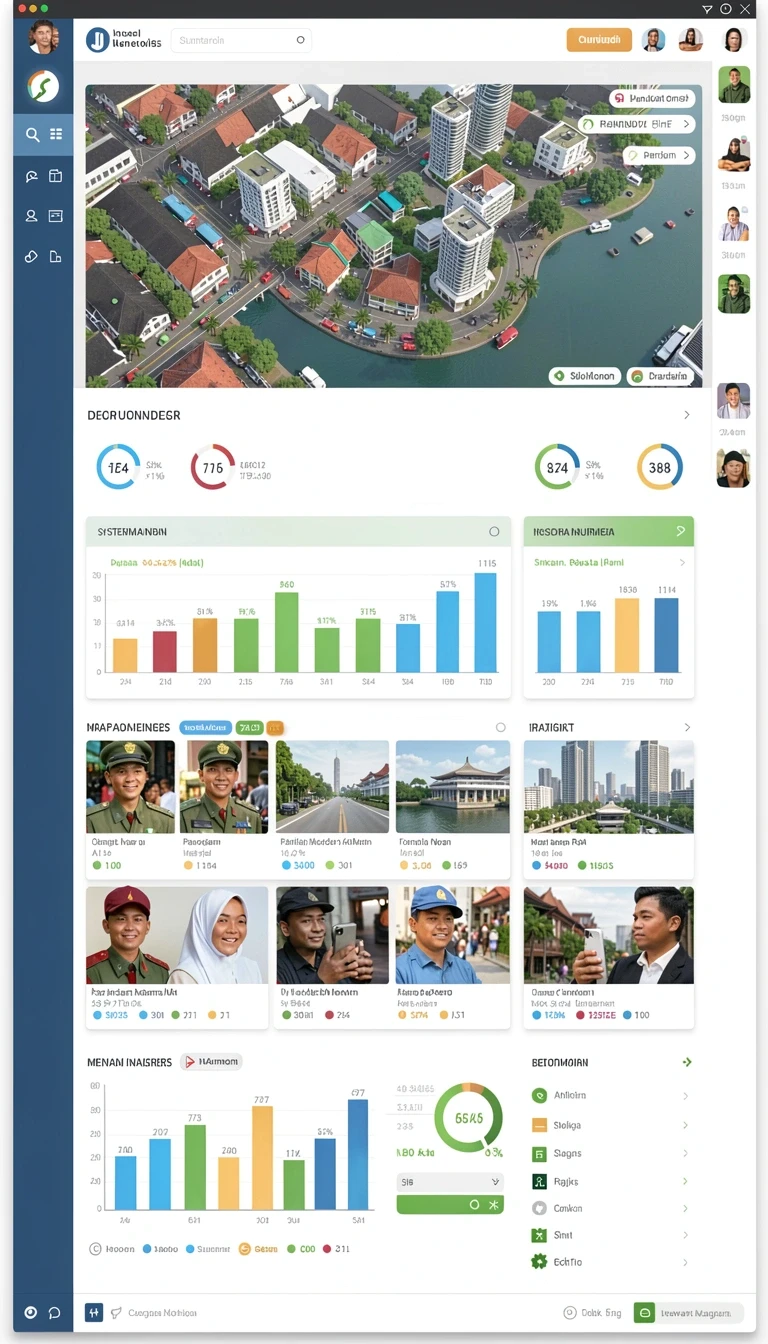The image size is (768, 1344).
Task: Expand the Echflo row chevron
Action: point(685,1263)
